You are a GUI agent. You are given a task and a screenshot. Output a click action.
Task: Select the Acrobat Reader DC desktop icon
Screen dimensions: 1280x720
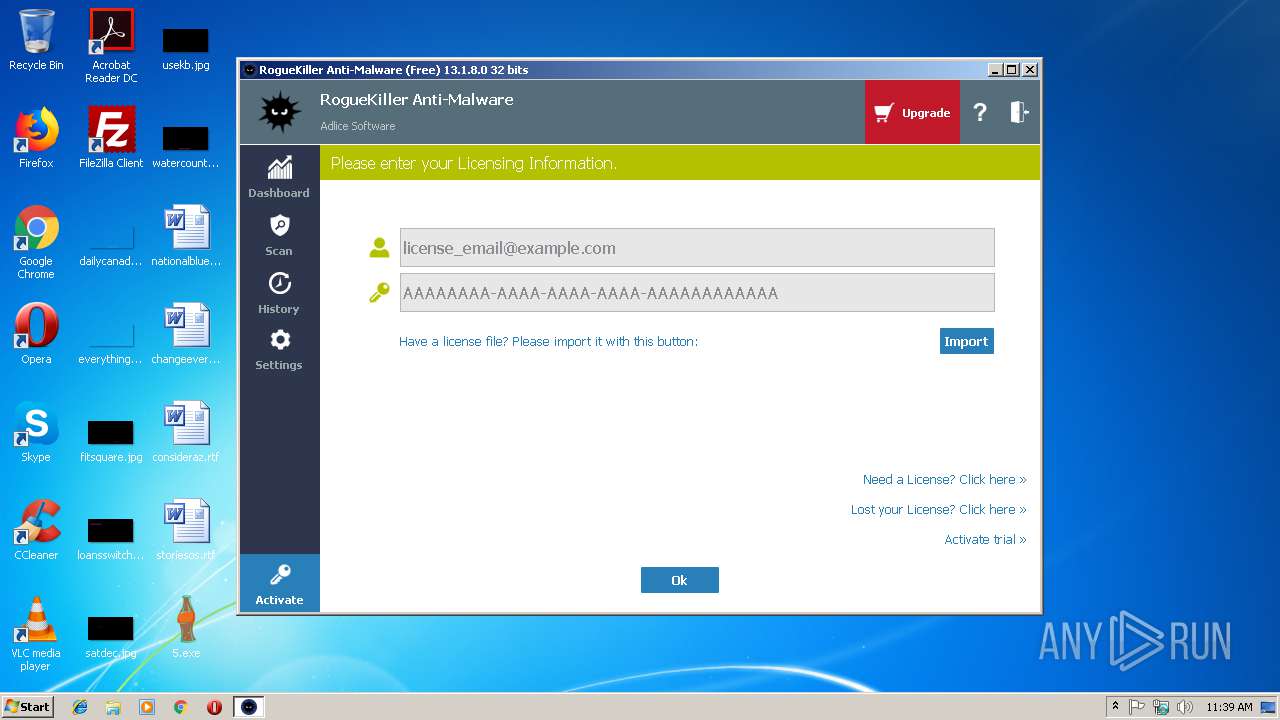point(111,46)
